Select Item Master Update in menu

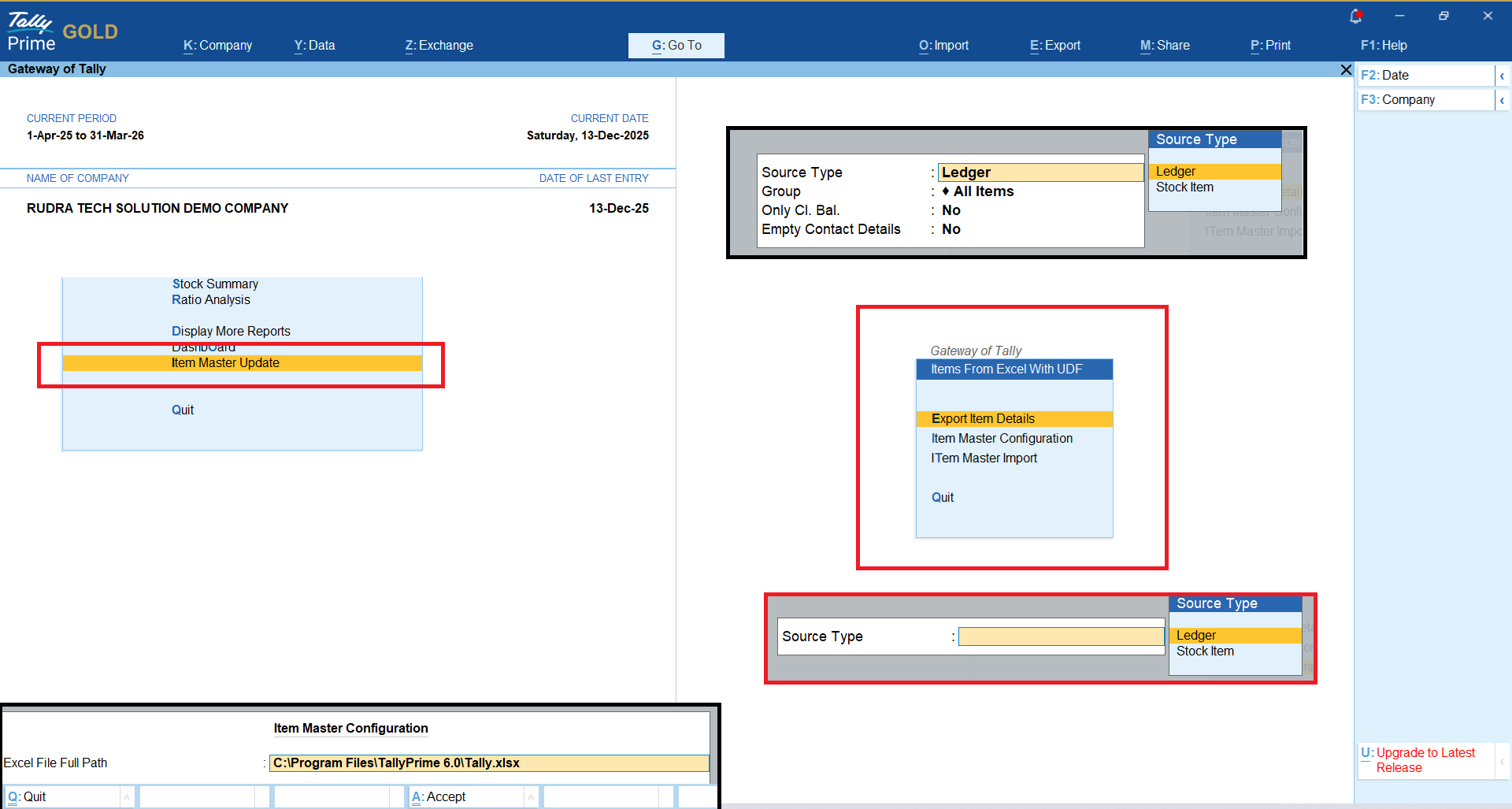point(225,363)
